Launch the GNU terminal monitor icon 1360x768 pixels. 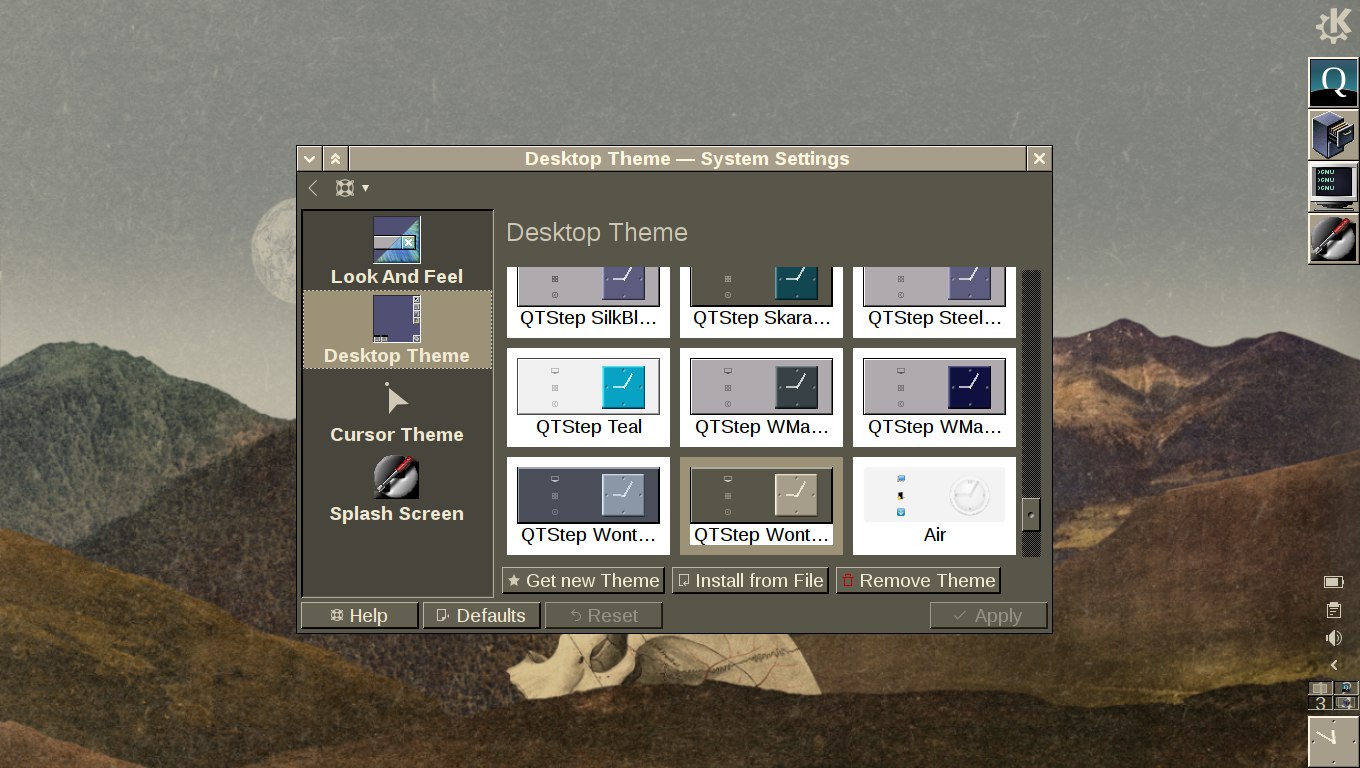tap(1333, 187)
